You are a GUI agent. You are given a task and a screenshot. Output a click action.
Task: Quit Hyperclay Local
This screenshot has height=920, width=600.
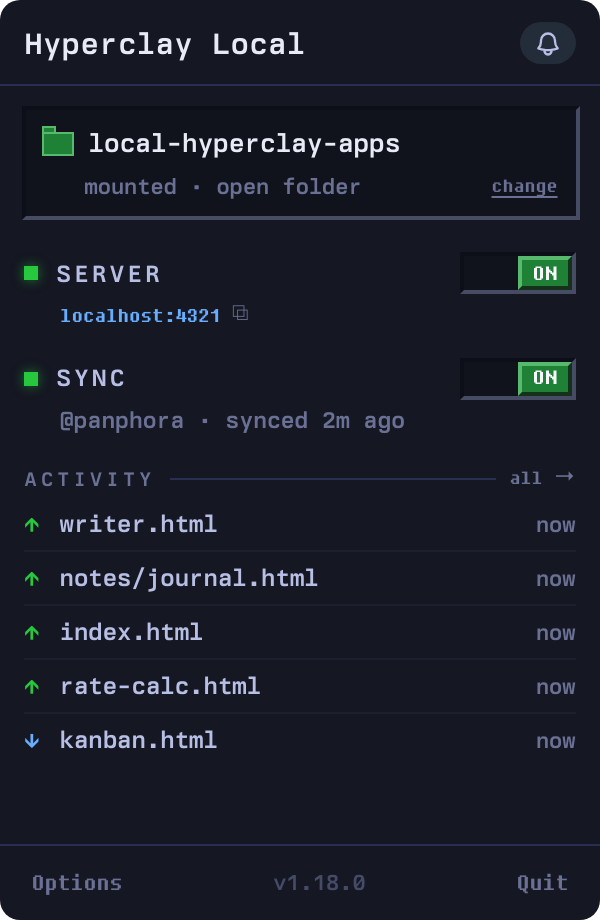pyautogui.click(x=542, y=883)
